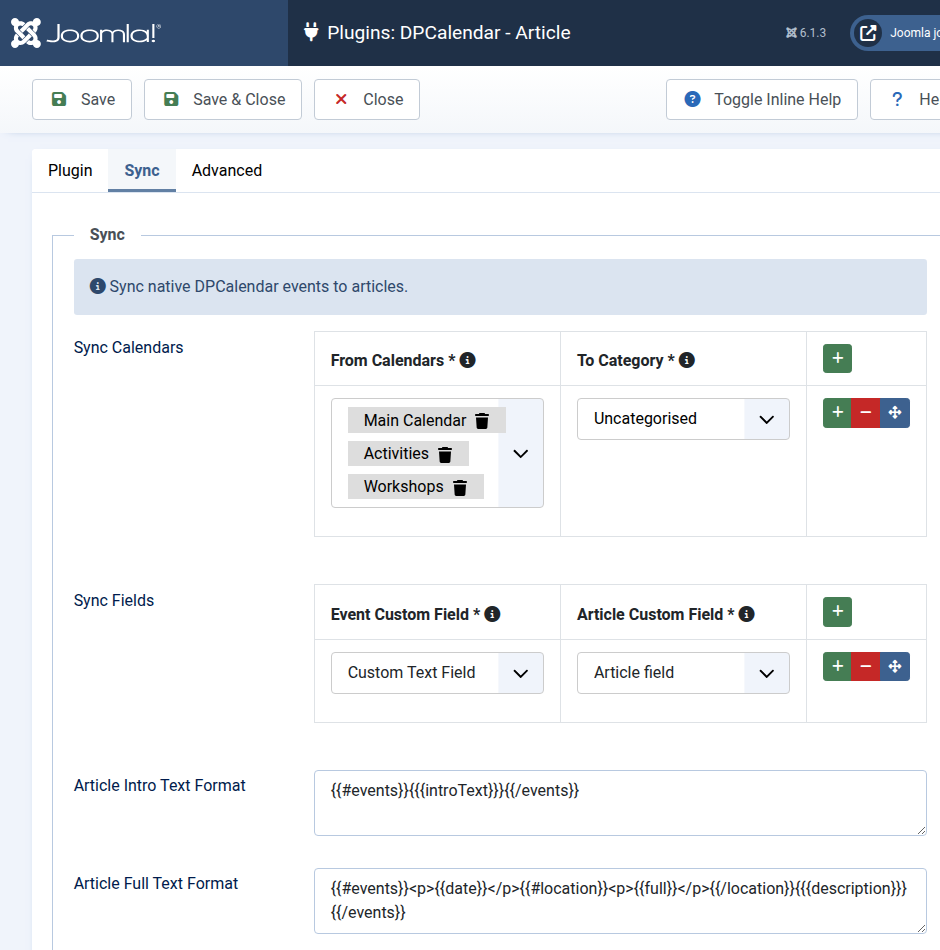This screenshot has width=940, height=950.
Task: Add row after Custom Text Field row
Action: pos(838,666)
